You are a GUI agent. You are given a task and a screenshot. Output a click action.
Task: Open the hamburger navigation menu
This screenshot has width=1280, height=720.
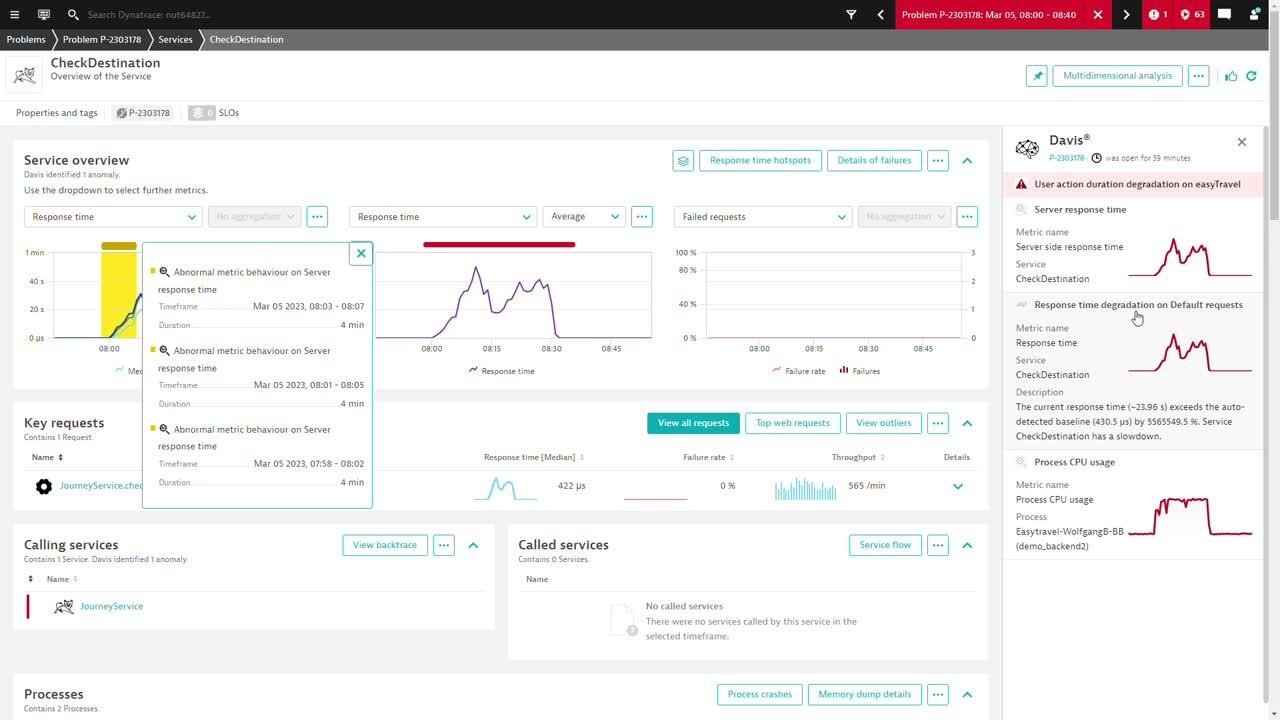[x=14, y=15]
